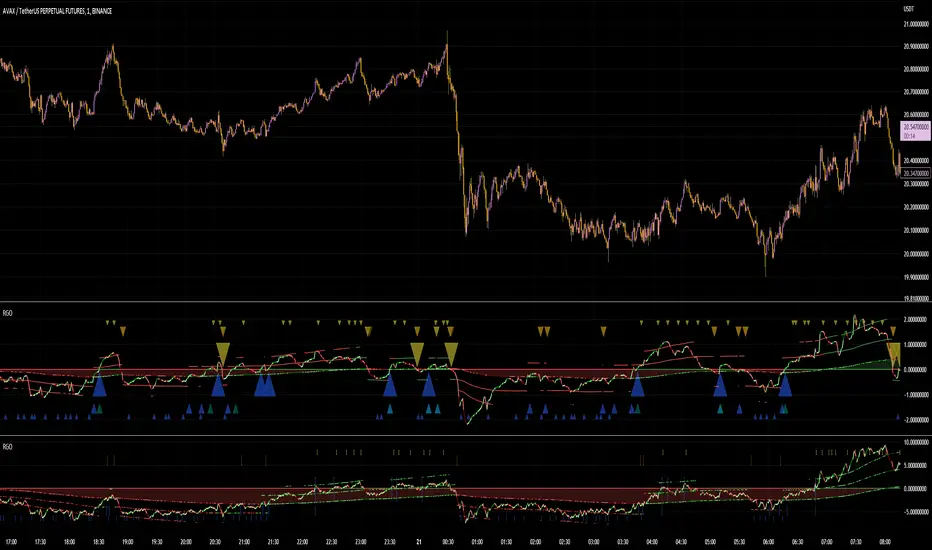
Task: Click the 04:00 time axis label
Action: point(652,542)
